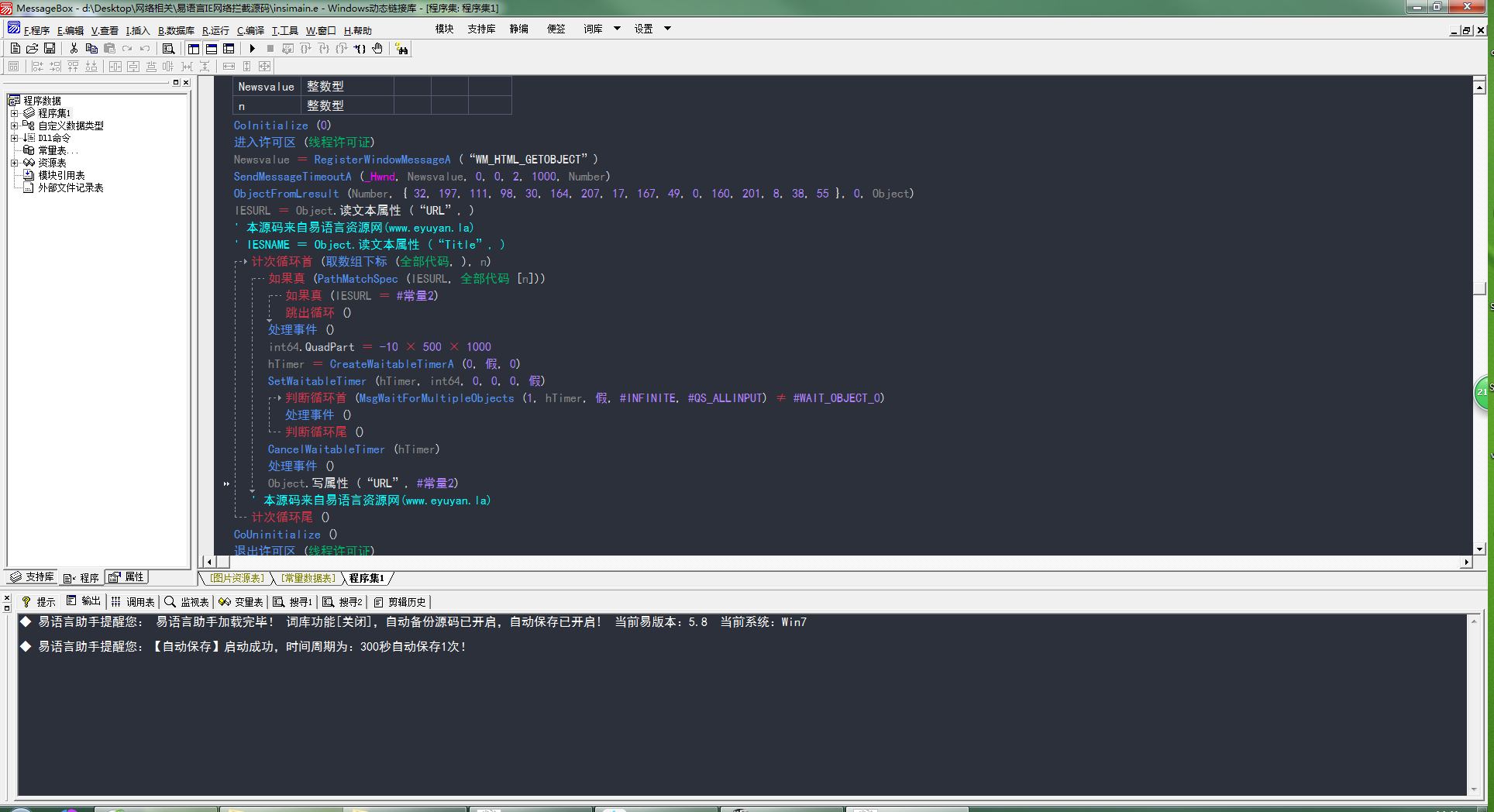Click the Find magnifier icon in toolbar
This screenshot has width=1494, height=812.
pyautogui.click(x=168, y=49)
